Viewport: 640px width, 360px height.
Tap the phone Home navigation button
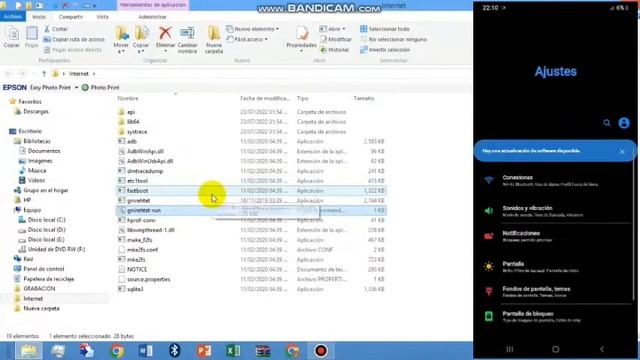556,349
